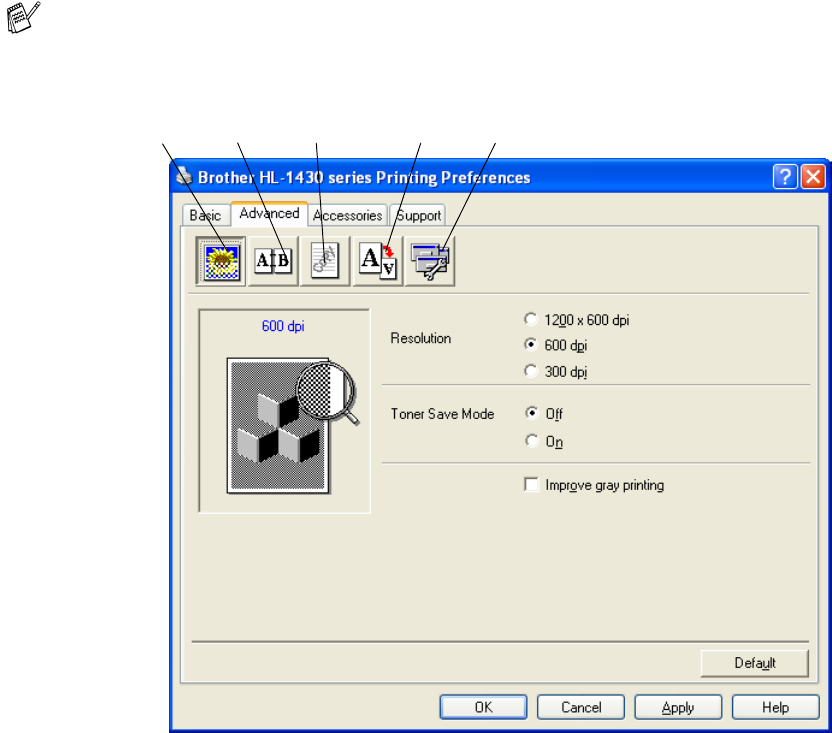
Task: Click the Default button
Action: pos(755,663)
